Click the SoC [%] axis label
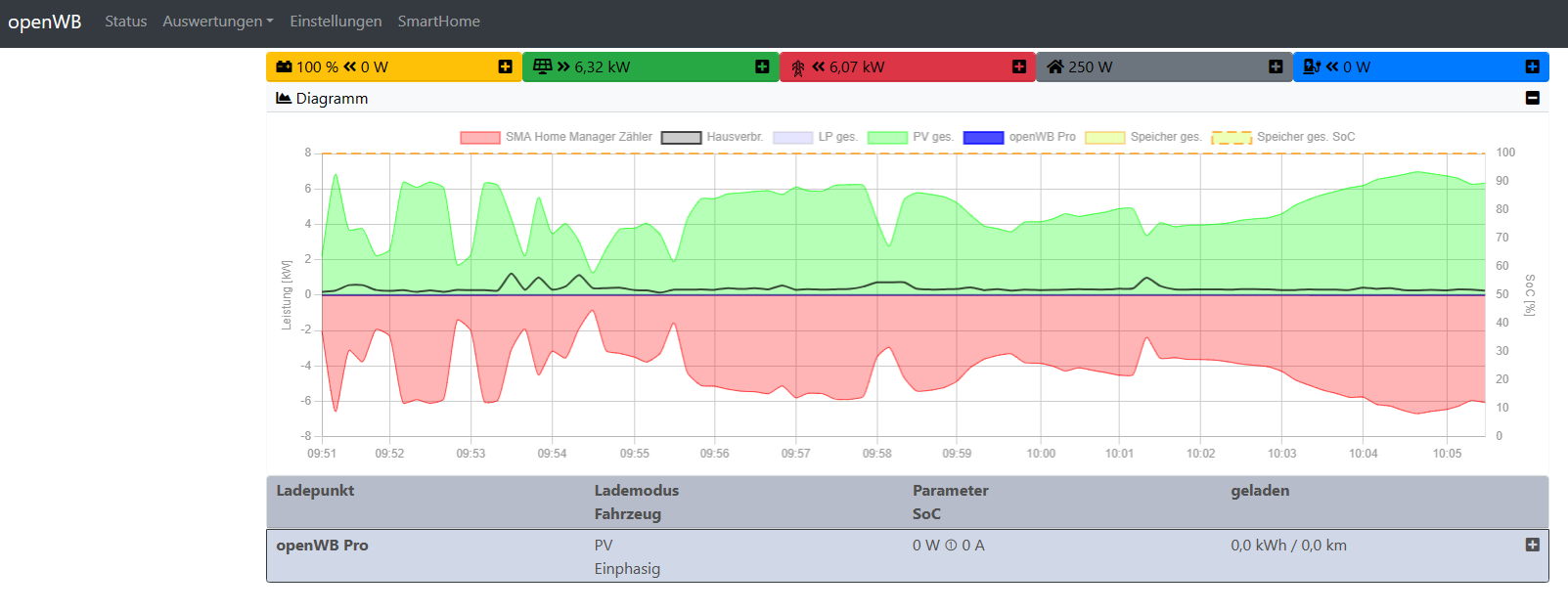This screenshot has height=613, width=1568. [1530, 295]
